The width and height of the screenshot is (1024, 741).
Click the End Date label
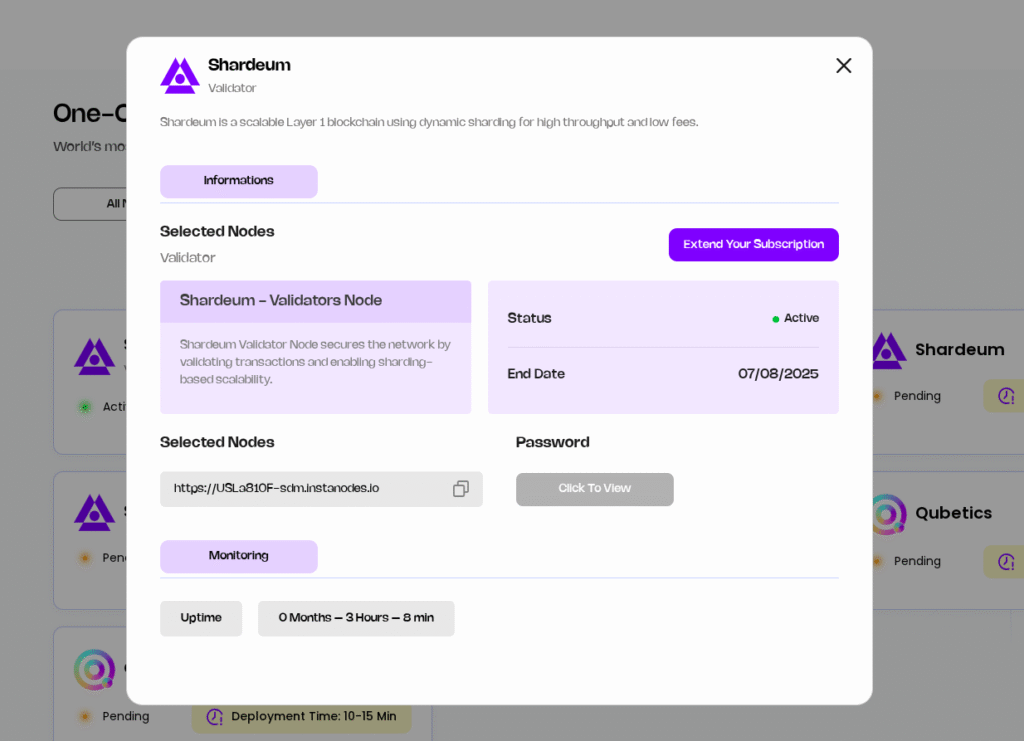click(x=536, y=373)
